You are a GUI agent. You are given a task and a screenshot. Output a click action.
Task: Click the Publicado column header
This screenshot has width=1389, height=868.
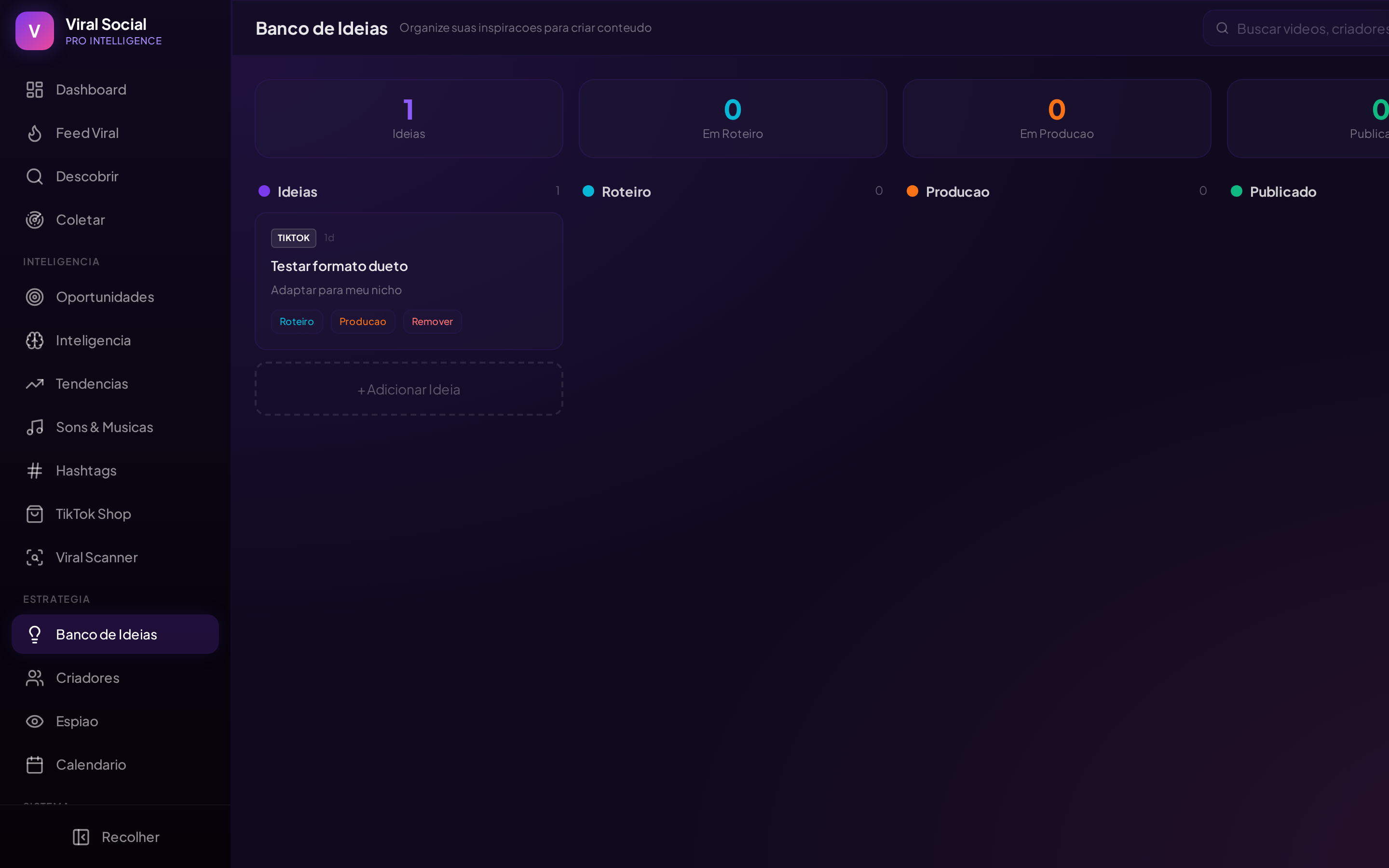(1283, 192)
